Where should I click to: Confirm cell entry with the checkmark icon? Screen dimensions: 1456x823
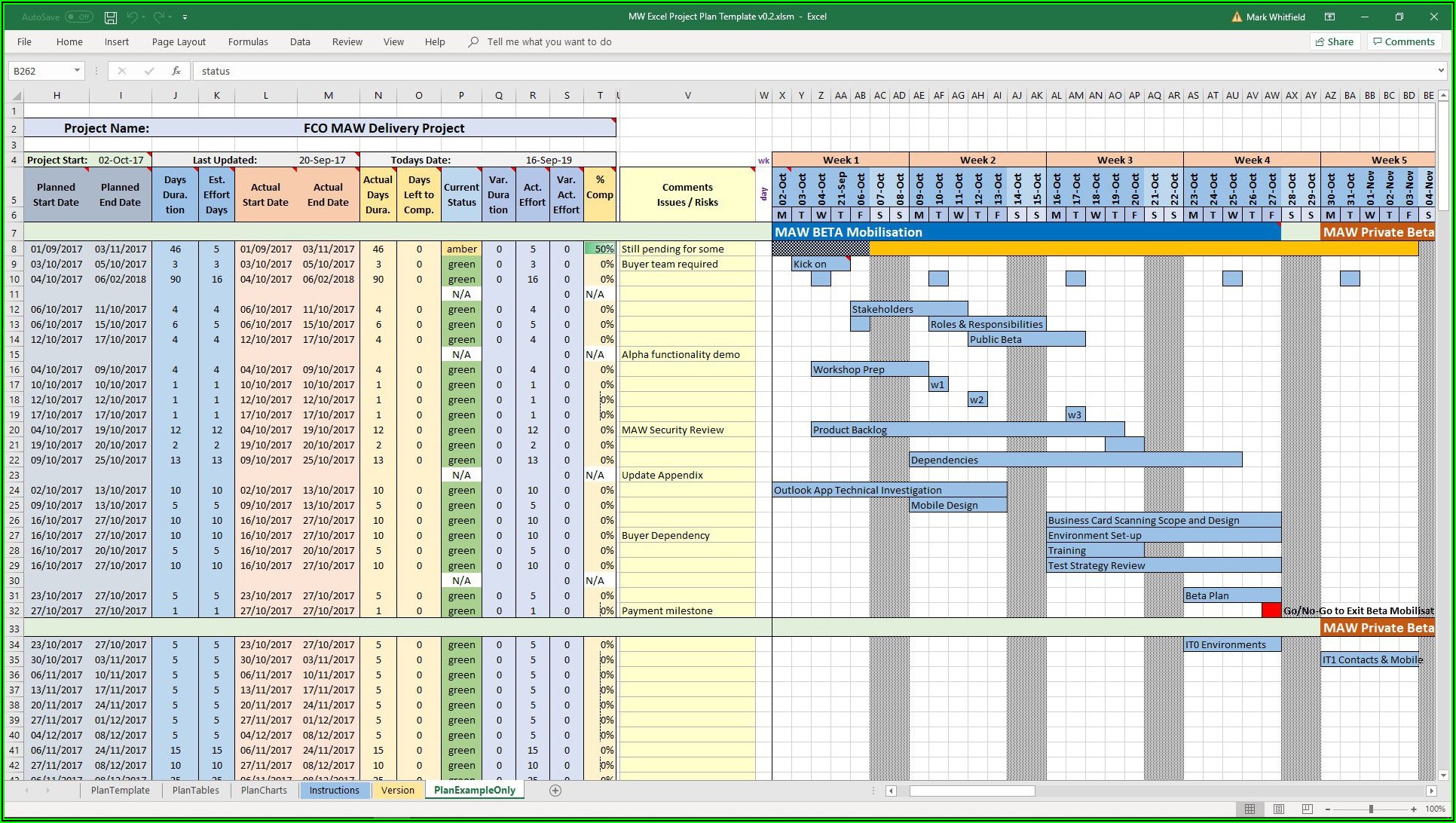[x=148, y=70]
